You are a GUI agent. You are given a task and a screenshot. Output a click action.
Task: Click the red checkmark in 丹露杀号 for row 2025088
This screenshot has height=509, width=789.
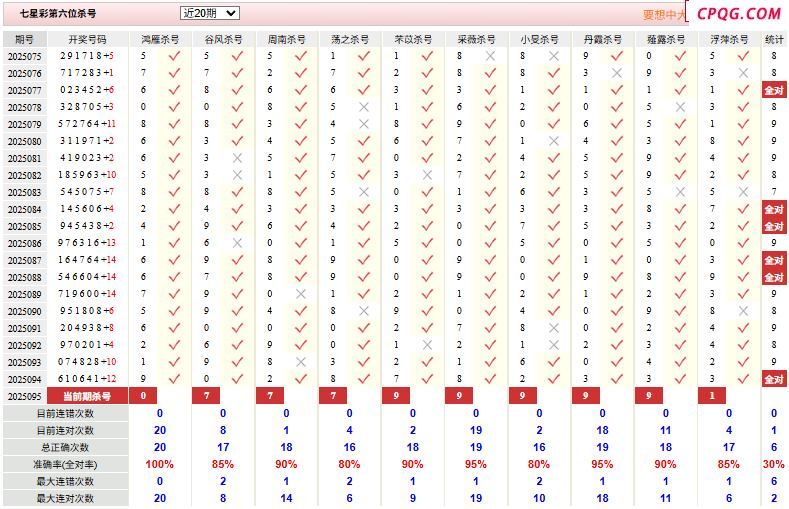click(617, 277)
